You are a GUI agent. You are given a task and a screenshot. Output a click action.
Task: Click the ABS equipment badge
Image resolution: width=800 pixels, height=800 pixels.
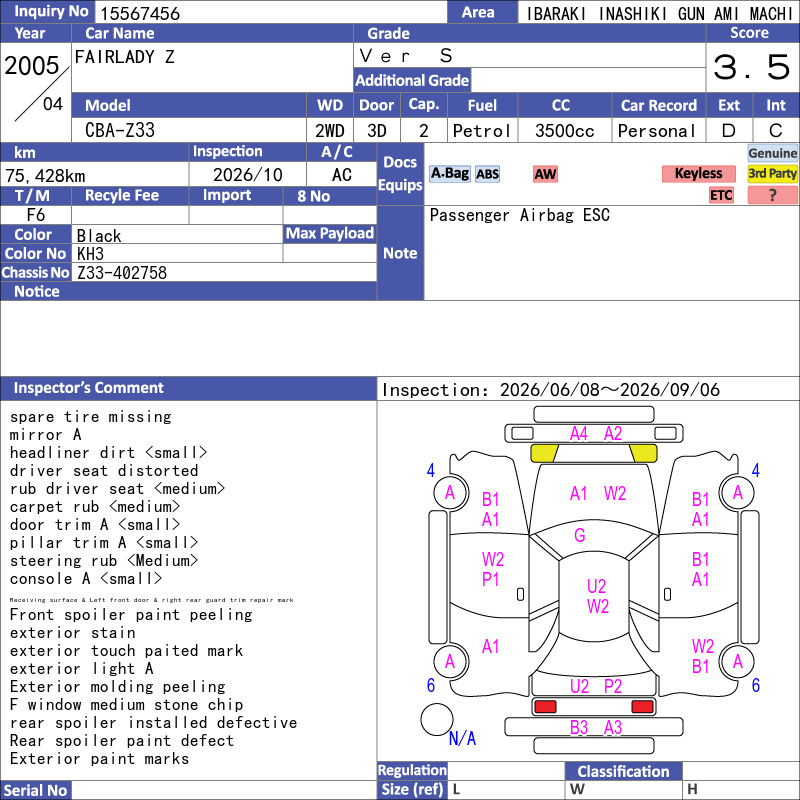(487, 174)
